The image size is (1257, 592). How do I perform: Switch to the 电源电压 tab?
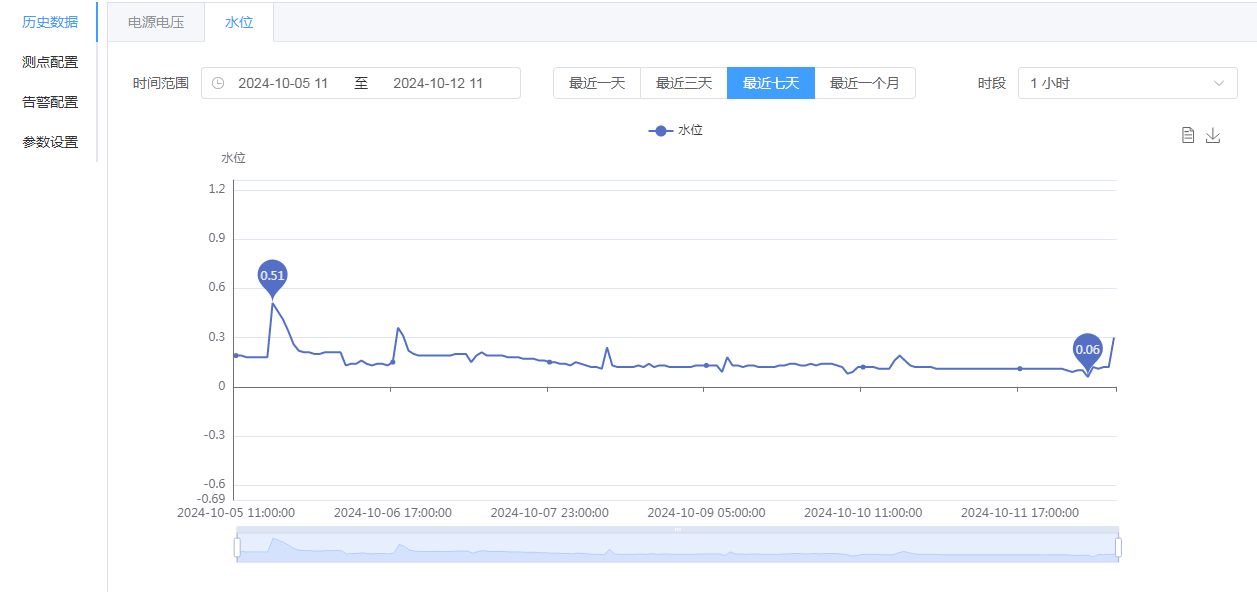coord(156,22)
